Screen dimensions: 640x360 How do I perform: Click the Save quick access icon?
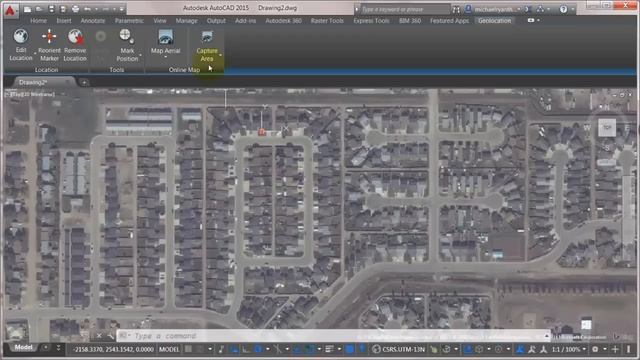click(x=51, y=9)
